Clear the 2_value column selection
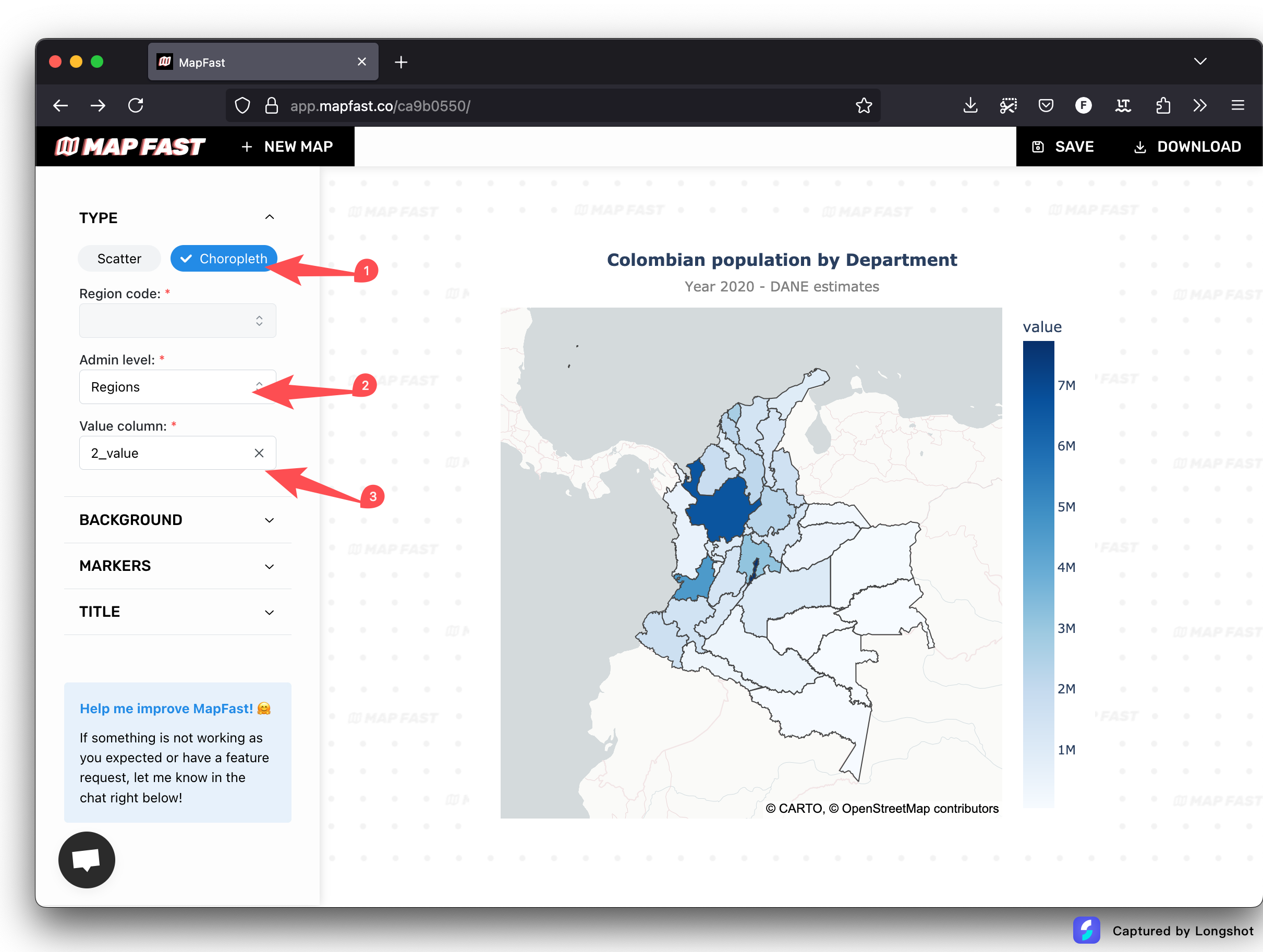 259,453
